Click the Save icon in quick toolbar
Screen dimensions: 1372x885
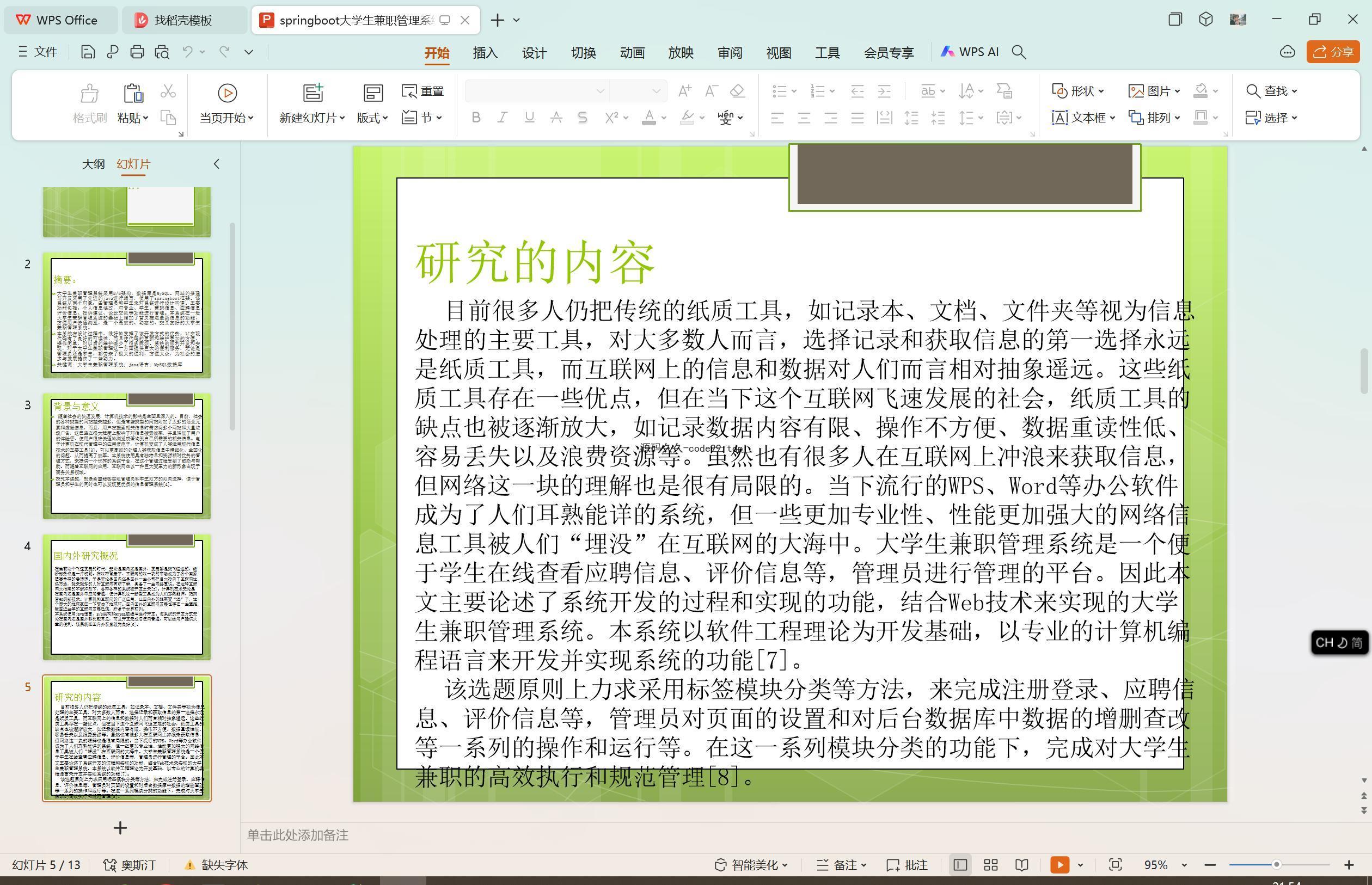coord(87,52)
